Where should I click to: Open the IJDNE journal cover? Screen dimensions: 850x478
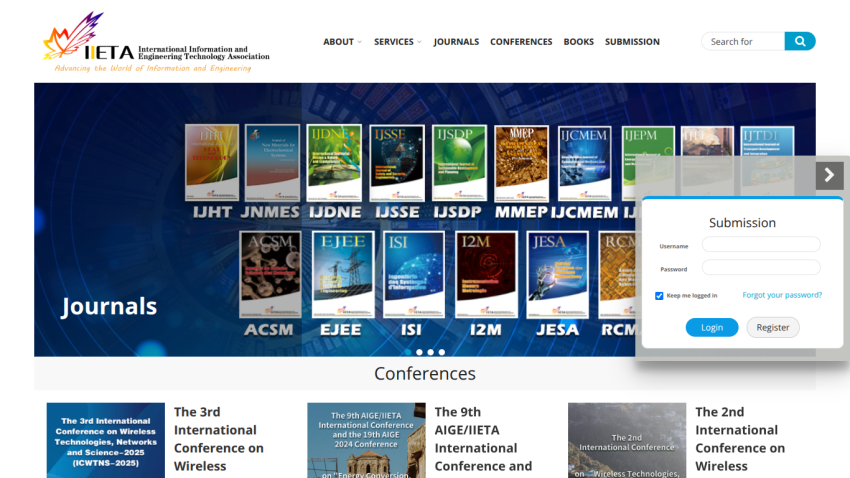click(334, 163)
